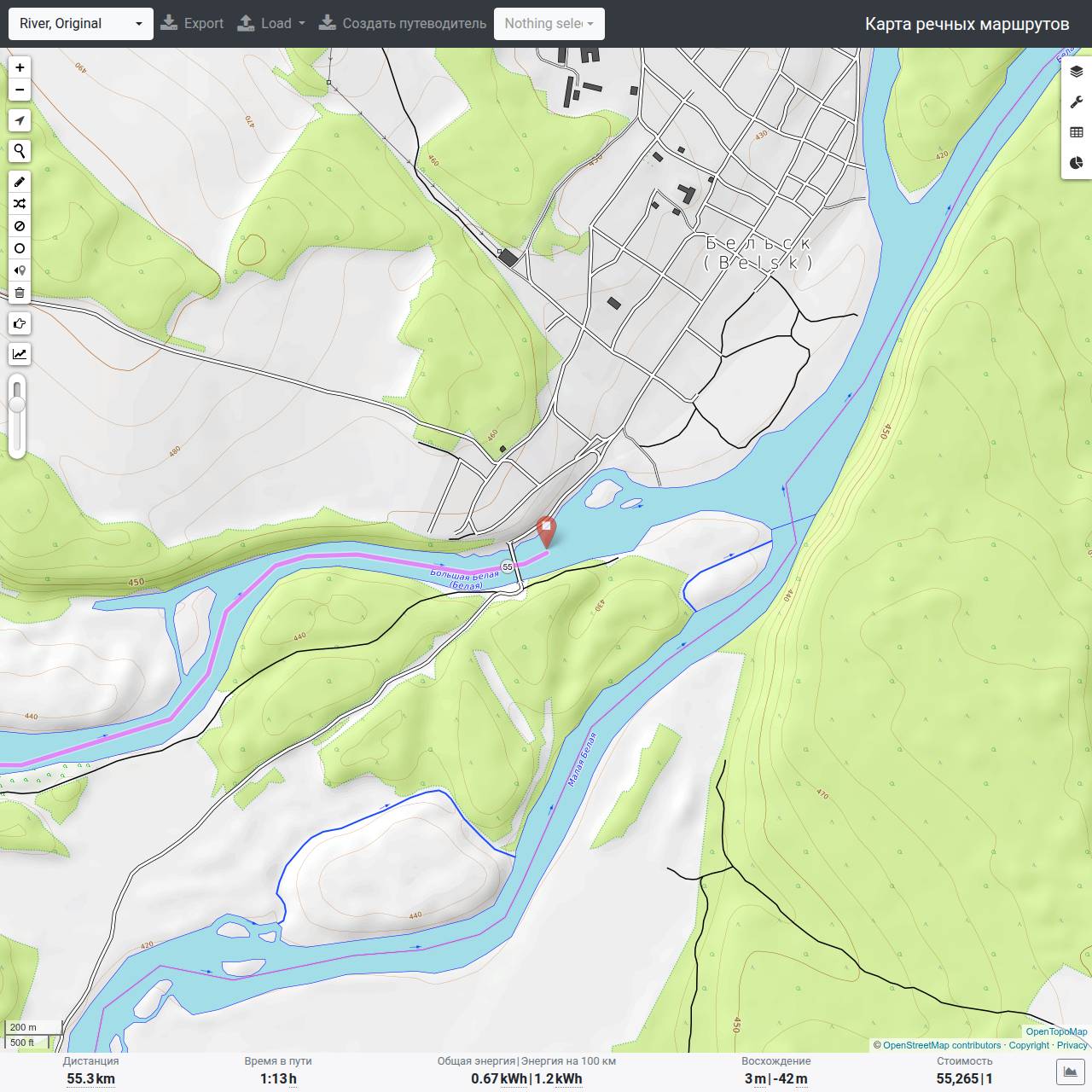Toggle the elevation chart button
Image resolution: width=1092 pixels, height=1092 pixels.
tap(1070, 1071)
